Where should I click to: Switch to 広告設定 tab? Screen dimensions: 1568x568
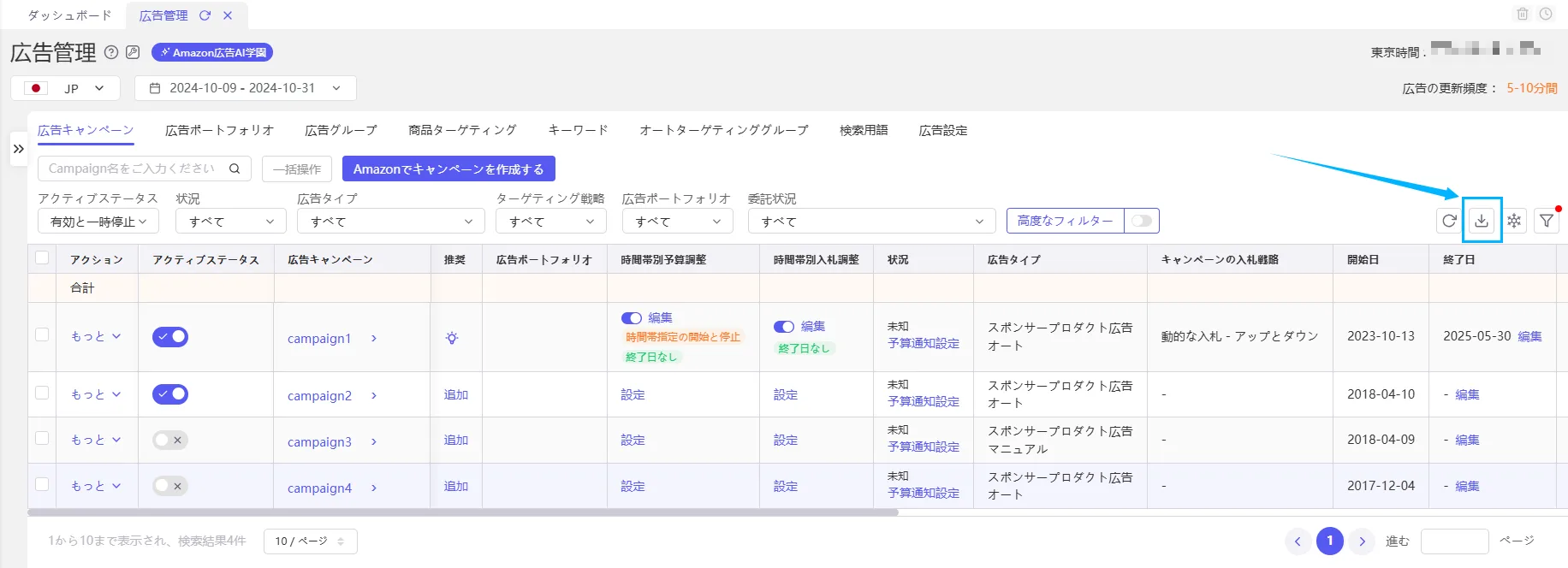pos(943,130)
